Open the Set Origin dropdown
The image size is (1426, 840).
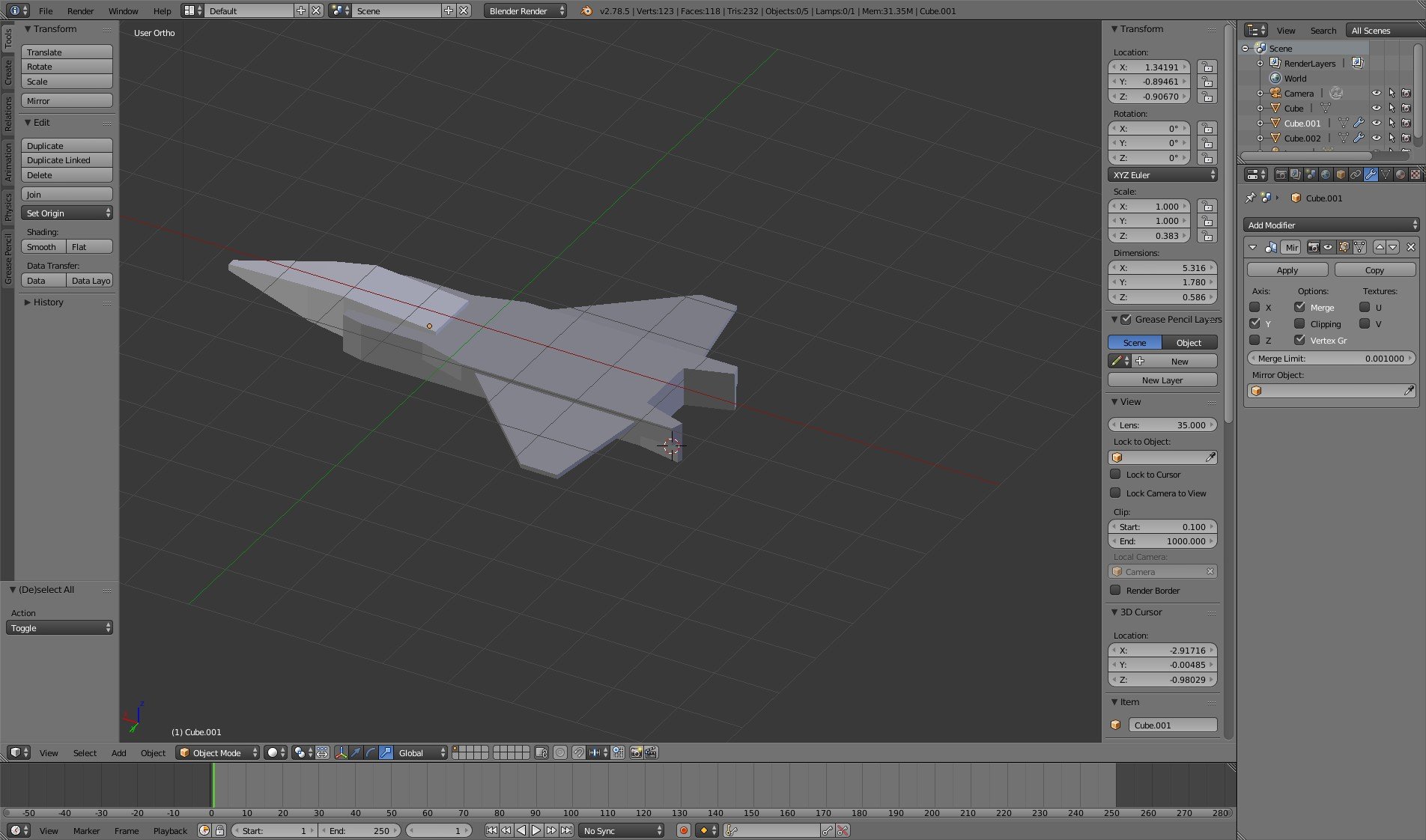tap(67, 213)
